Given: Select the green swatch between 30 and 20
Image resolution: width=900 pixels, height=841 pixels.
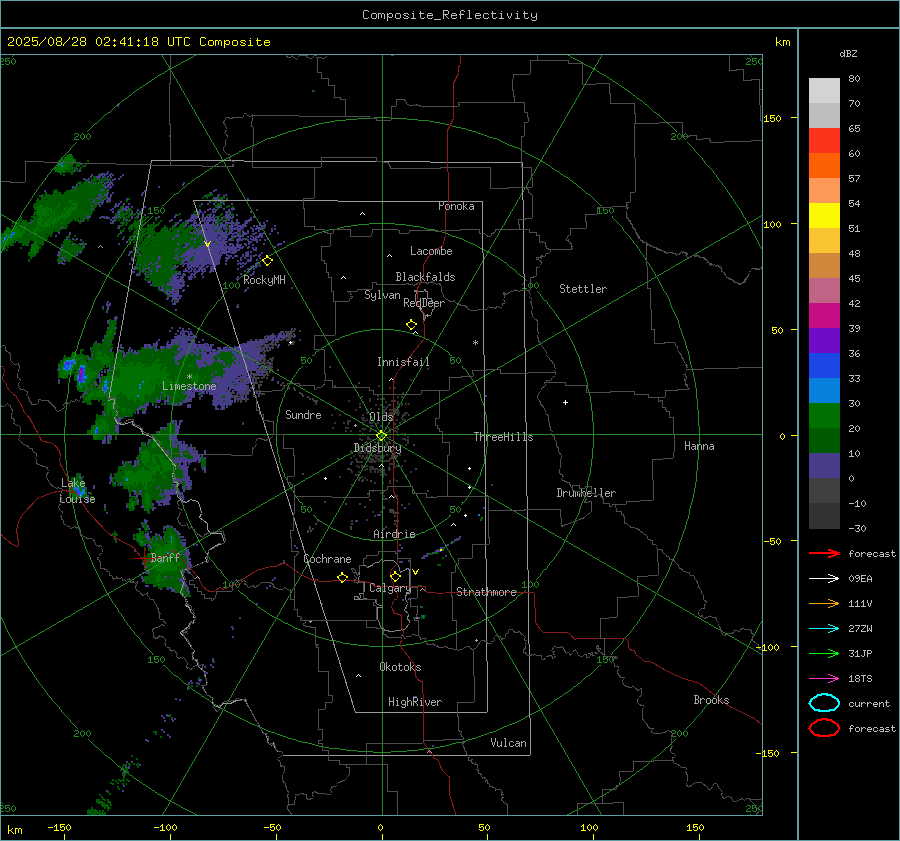Looking at the screenshot, I should (824, 415).
